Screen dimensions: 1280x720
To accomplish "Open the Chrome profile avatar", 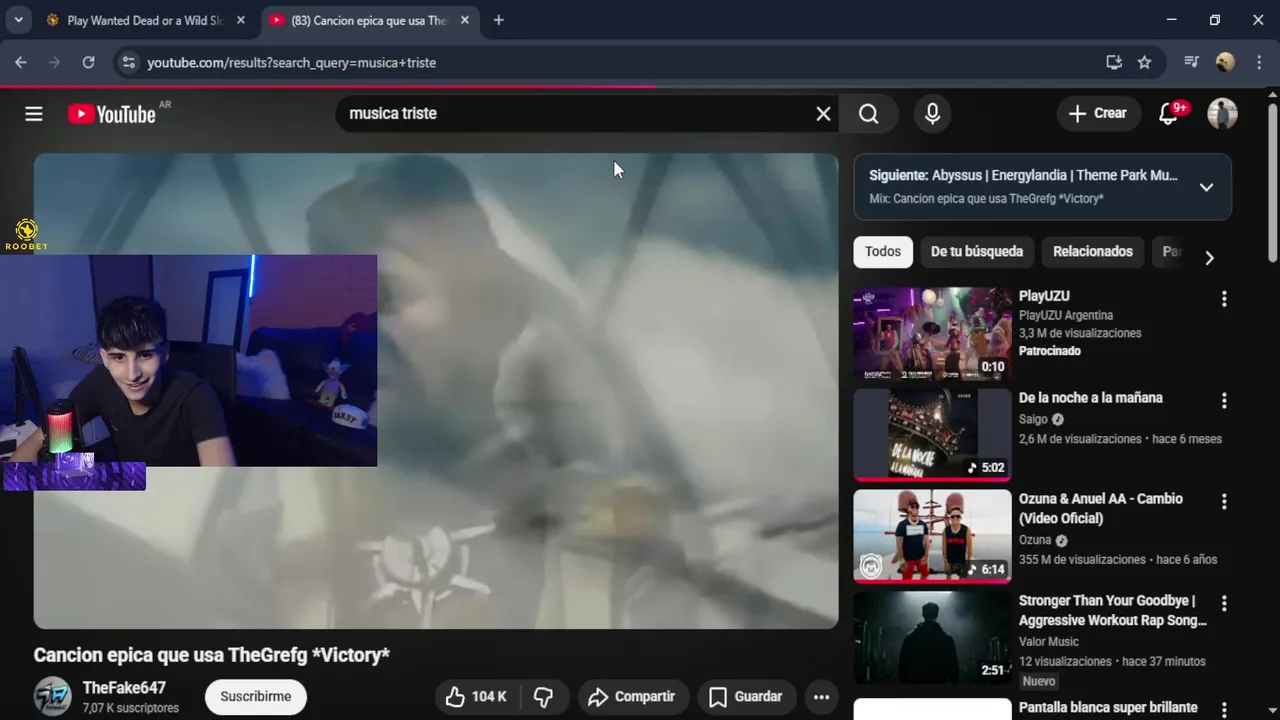I will 1225,62.
